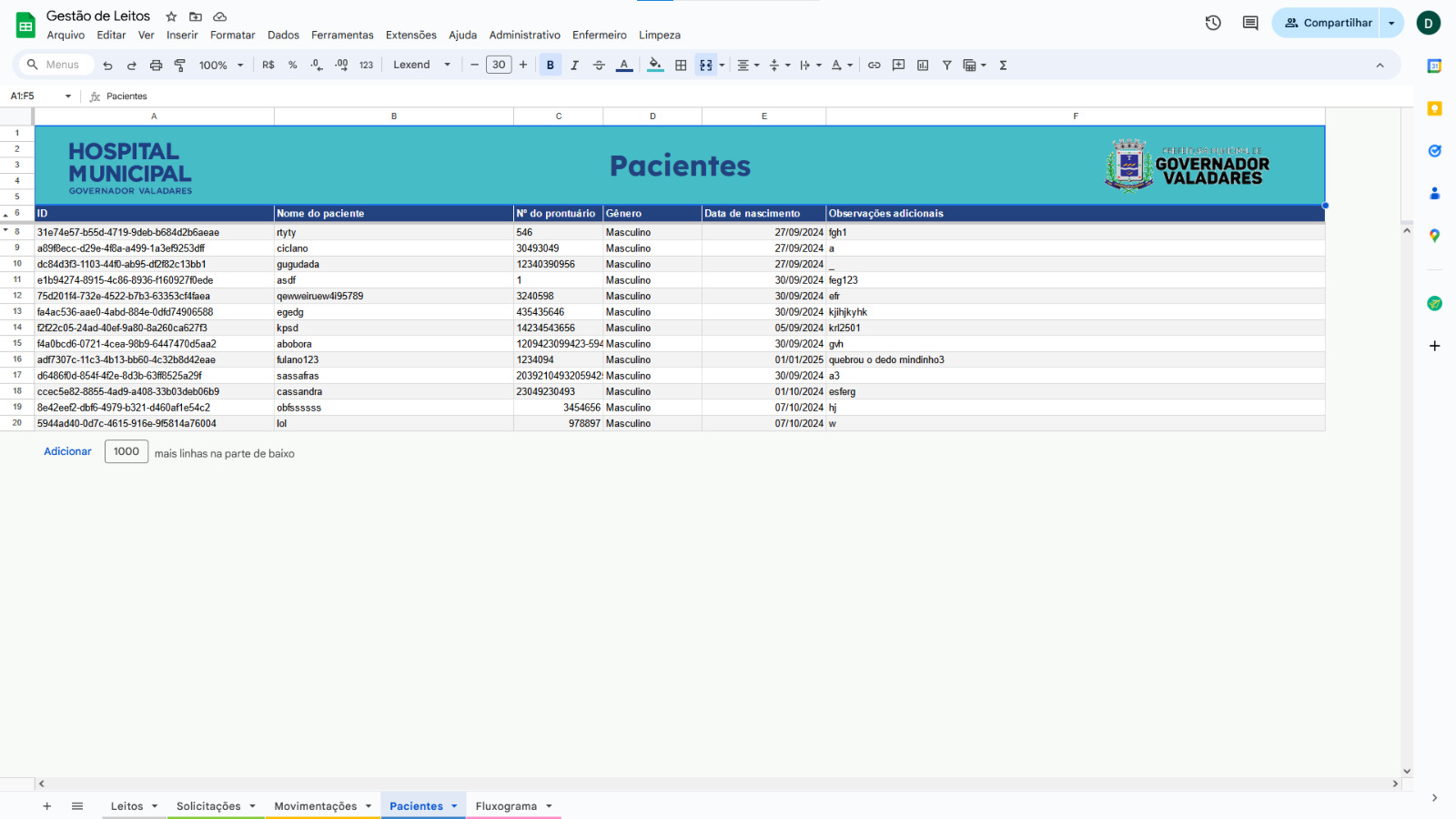The height and width of the screenshot is (819, 1456).
Task: Open the Formatar menu
Action: [232, 35]
